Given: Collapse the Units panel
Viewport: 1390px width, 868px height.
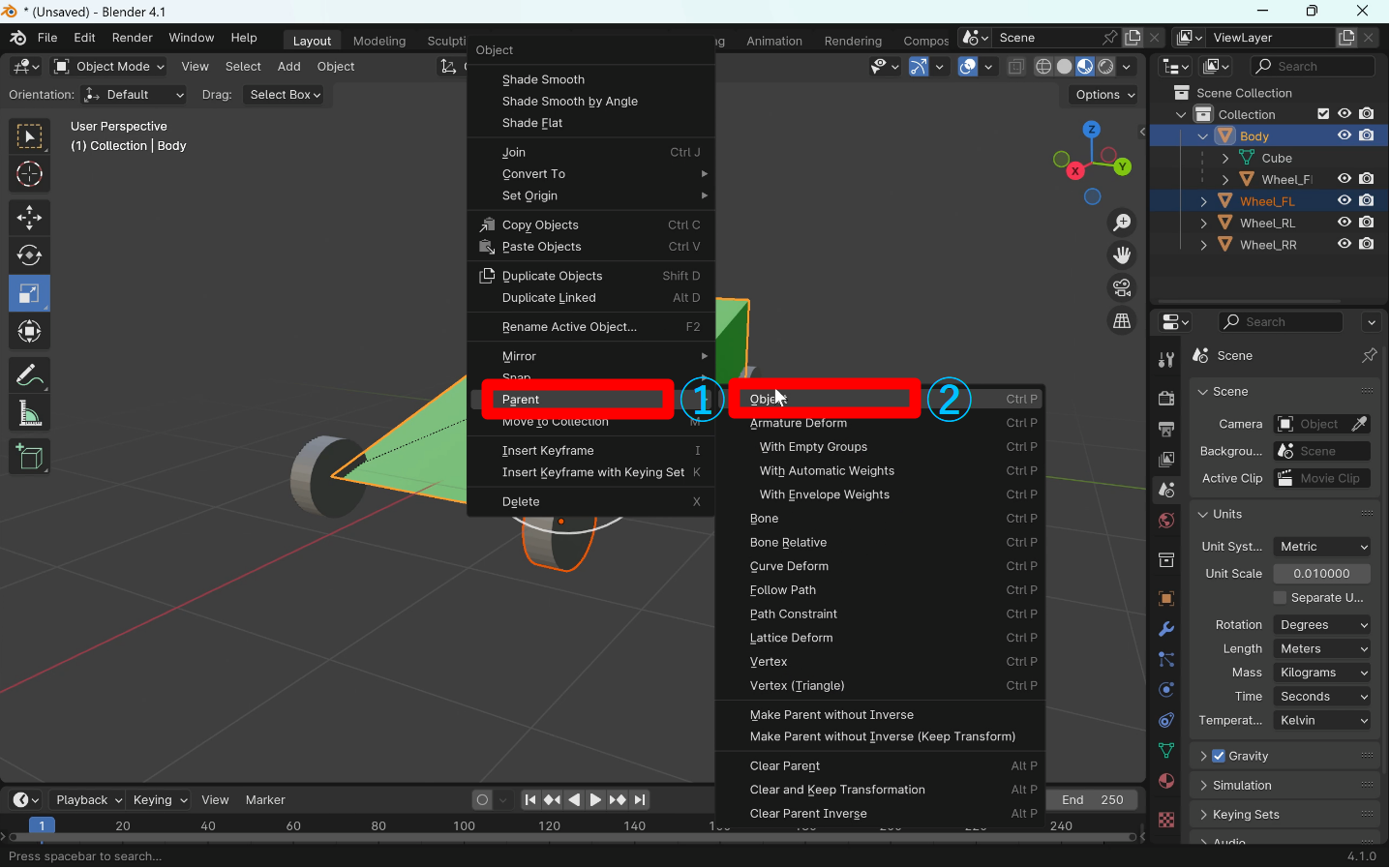Looking at the screenshot, I should coord(1203,515).
